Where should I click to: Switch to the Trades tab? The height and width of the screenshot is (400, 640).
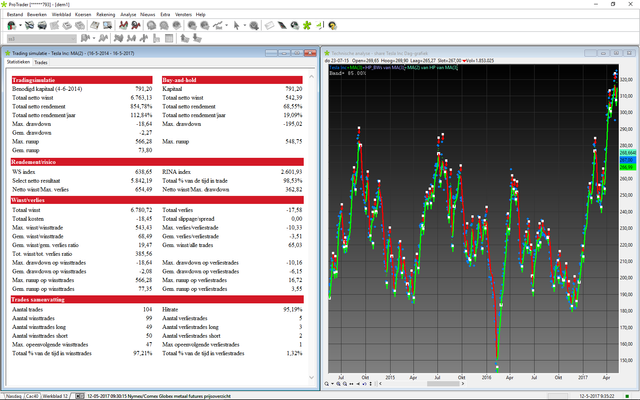tap(41, 62)
